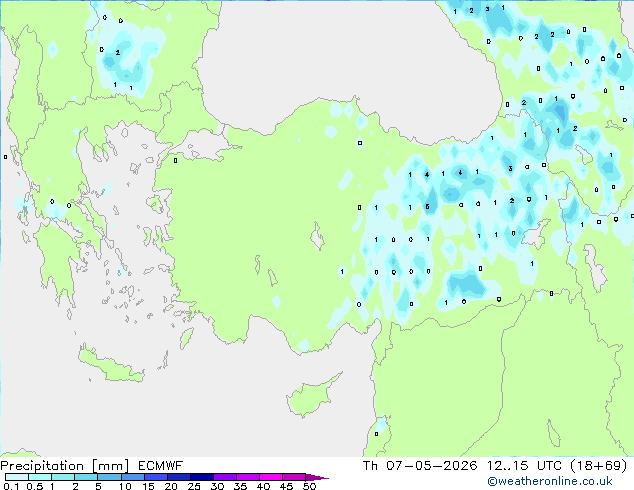Click the legend swatch between 10 and 15
634x490 pixels.
coord(133,477)
